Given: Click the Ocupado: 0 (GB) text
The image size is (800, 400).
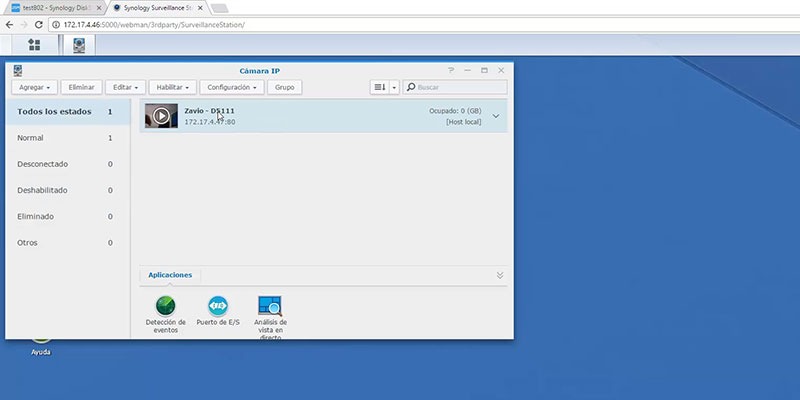Looking at the screenshot, I should (x=455, y=111).
